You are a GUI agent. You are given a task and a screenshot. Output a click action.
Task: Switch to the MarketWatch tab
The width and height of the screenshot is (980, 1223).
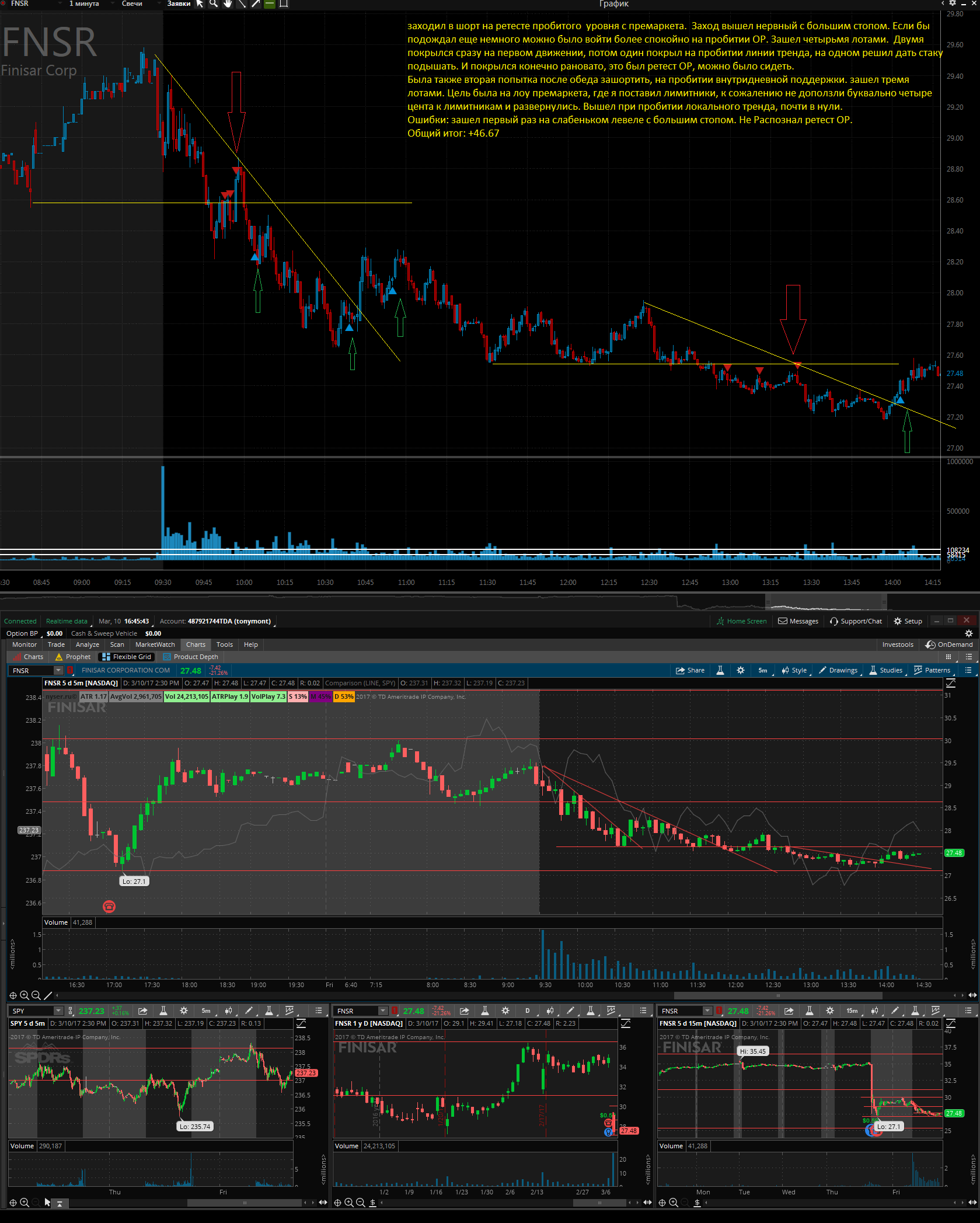(155, 644)
